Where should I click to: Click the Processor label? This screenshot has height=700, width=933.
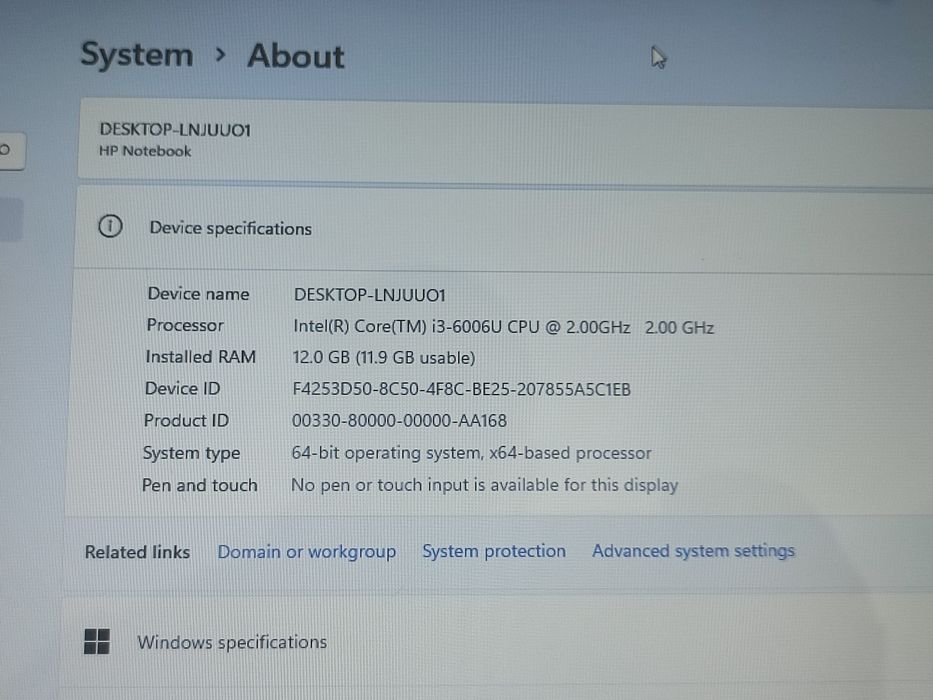coord(185,325)
